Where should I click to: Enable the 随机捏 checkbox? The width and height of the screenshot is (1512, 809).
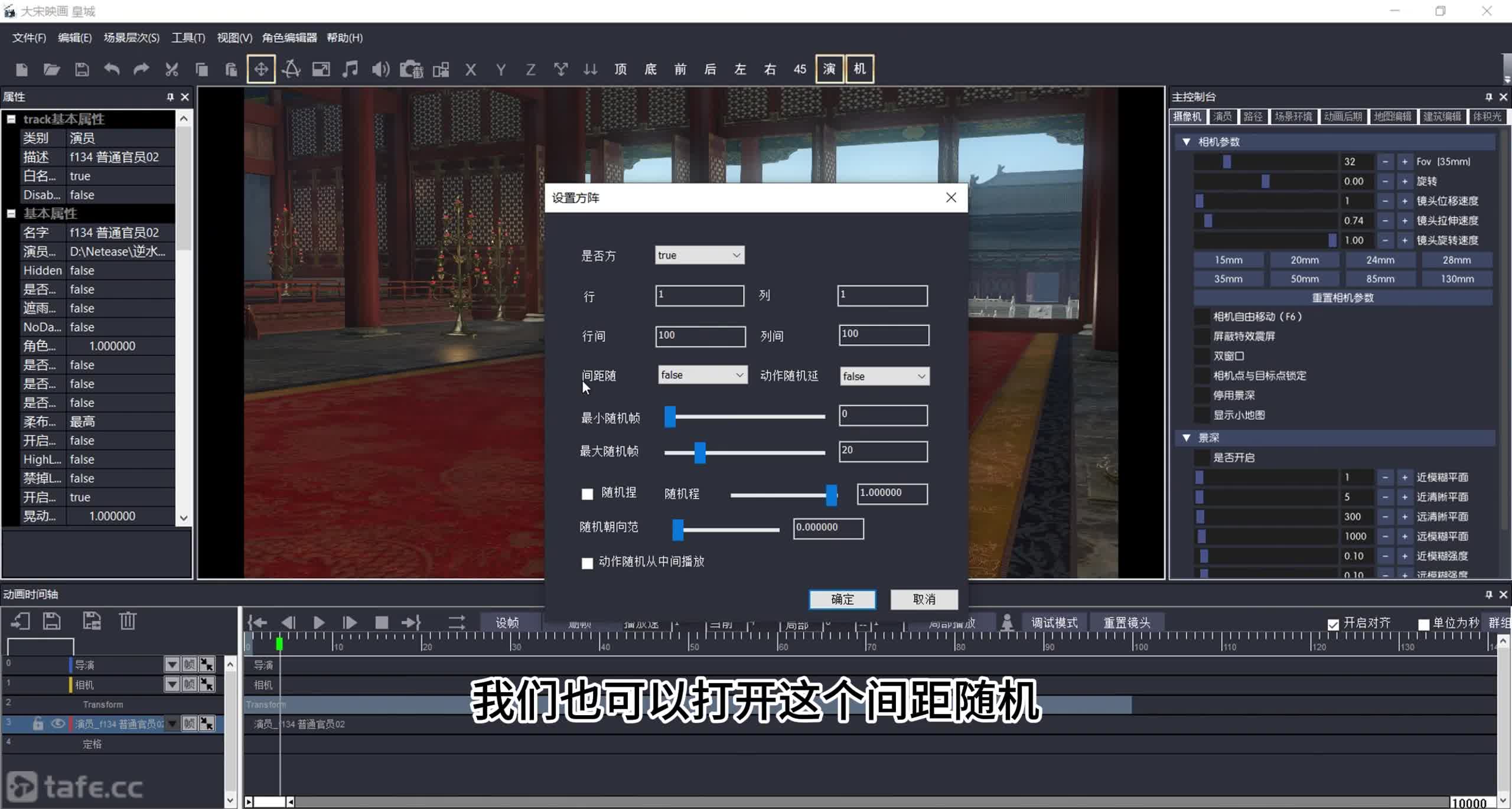point(587,494)
